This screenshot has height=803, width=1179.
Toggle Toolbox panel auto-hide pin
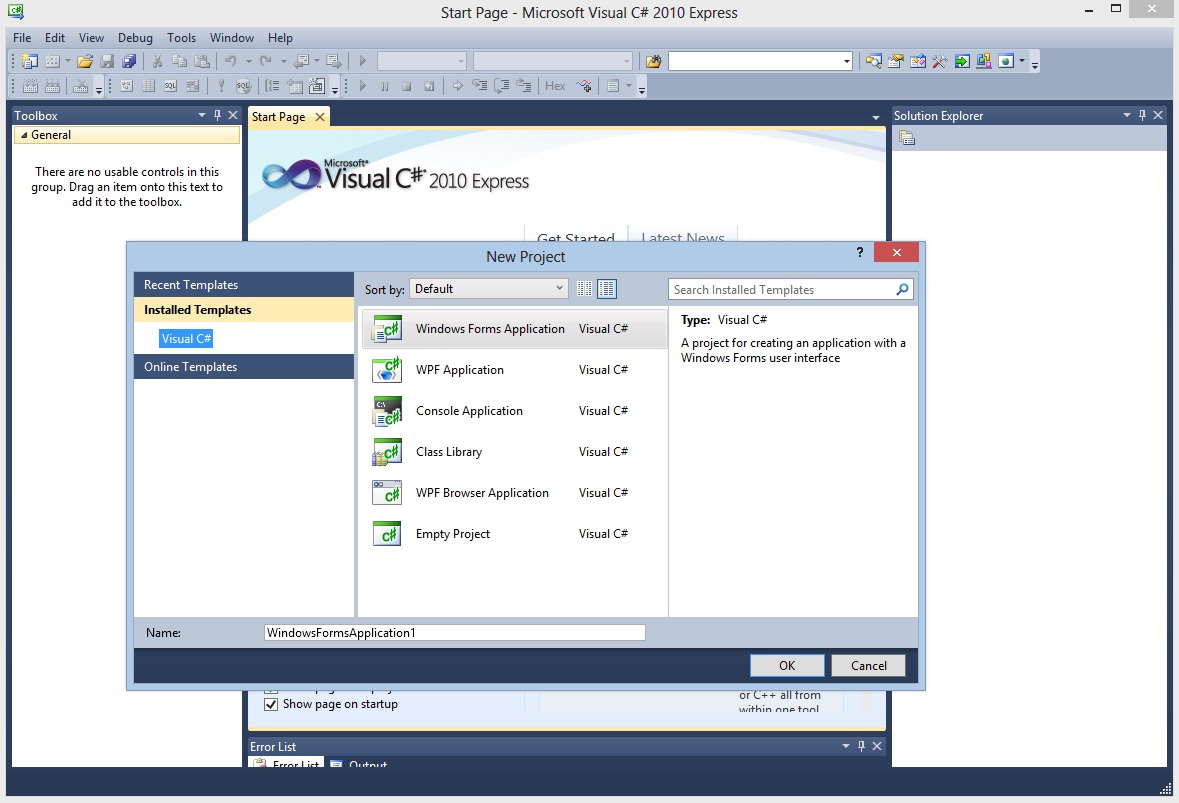(217, 115)
